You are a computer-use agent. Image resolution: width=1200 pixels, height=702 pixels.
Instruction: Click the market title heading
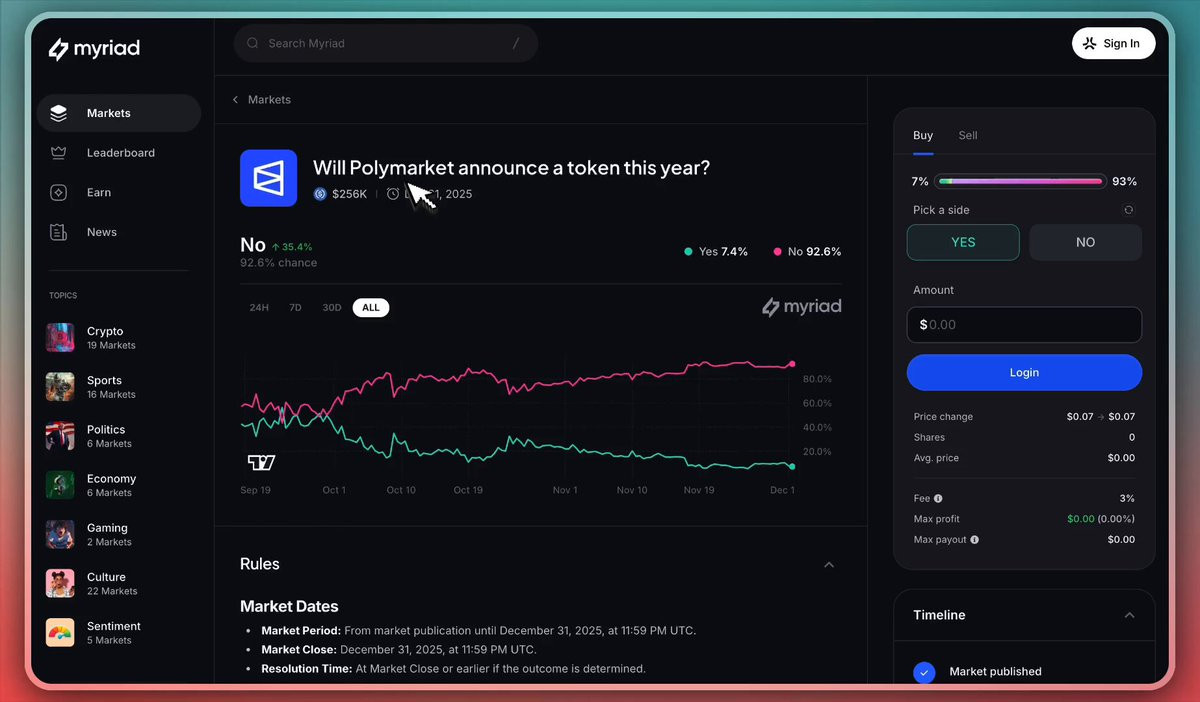[511, 168]
